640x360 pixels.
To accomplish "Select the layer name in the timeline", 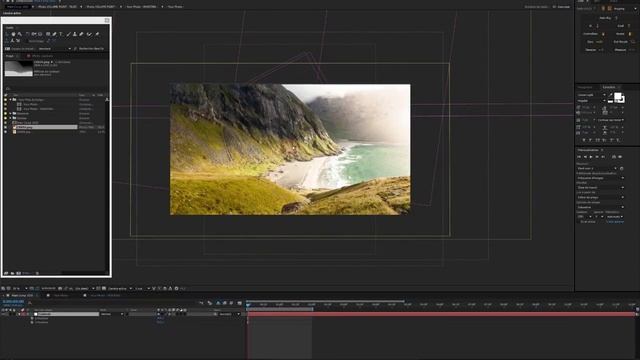I will [67, 314].
